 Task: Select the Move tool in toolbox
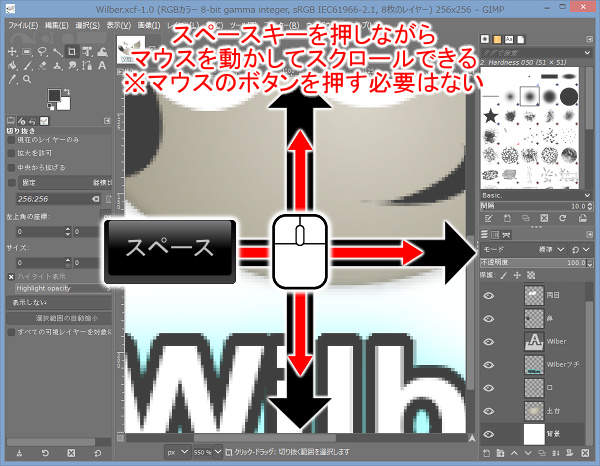click(x=11, y=51)
